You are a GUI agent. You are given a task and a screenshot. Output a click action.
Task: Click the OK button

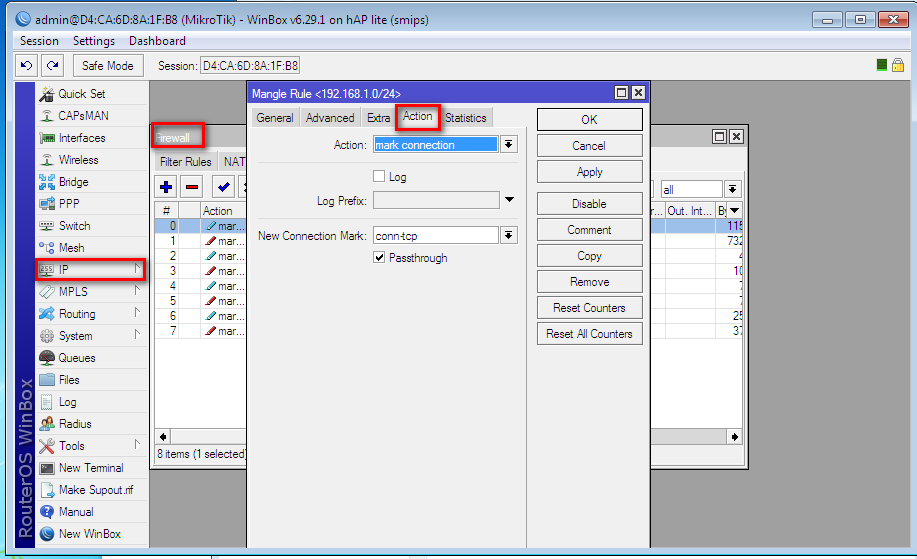(x=590, y=119)
